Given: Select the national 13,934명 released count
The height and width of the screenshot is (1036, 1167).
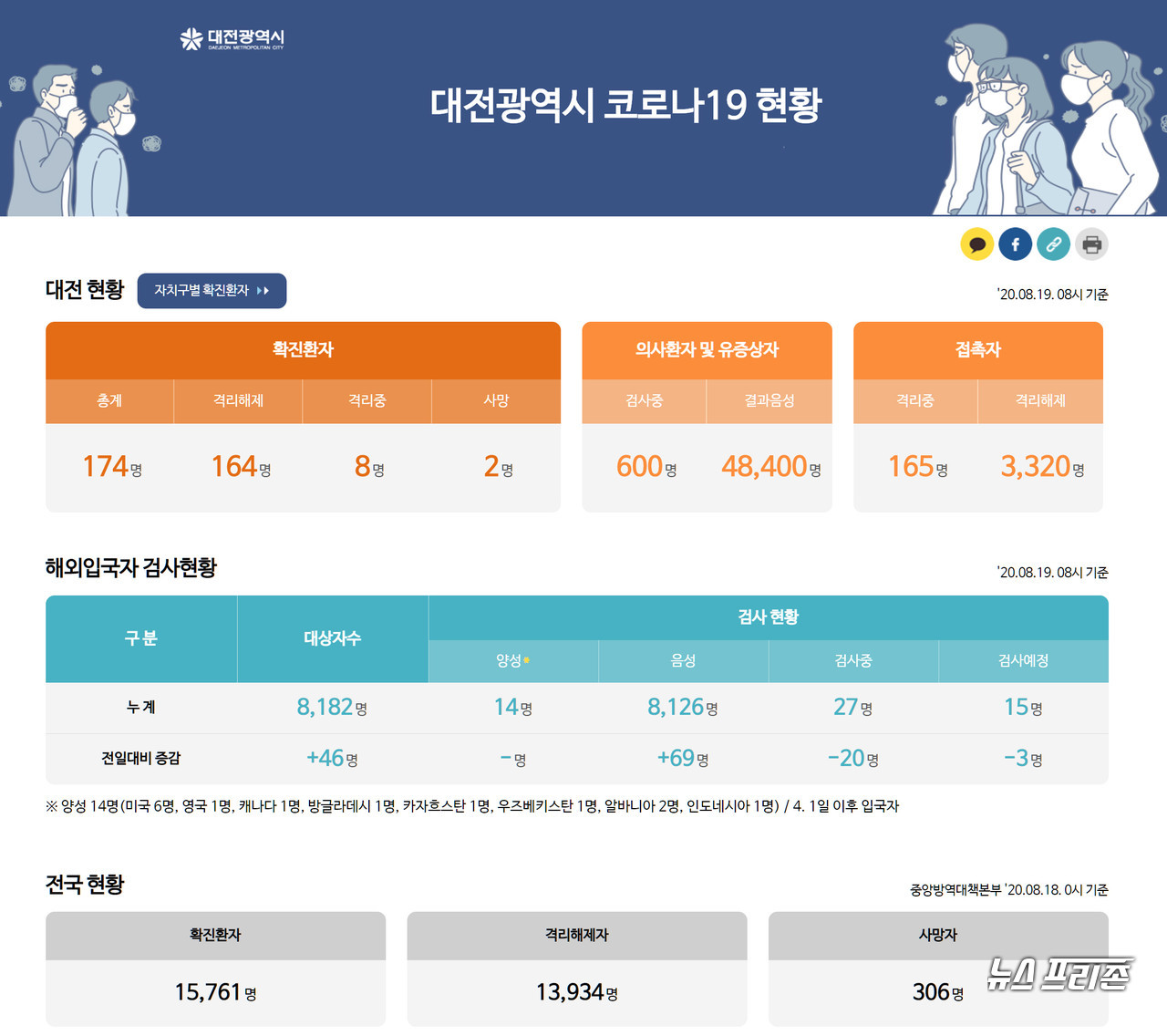Looking at the screenshot, I should click(577, 992).
